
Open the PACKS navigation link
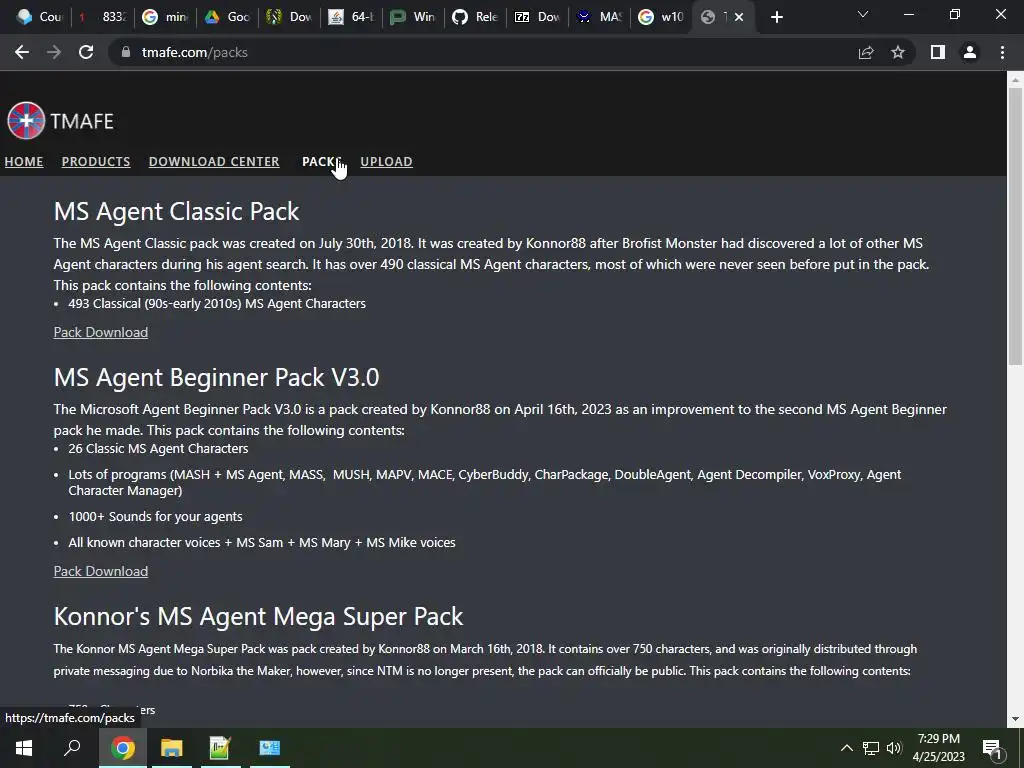coord(321,161)
